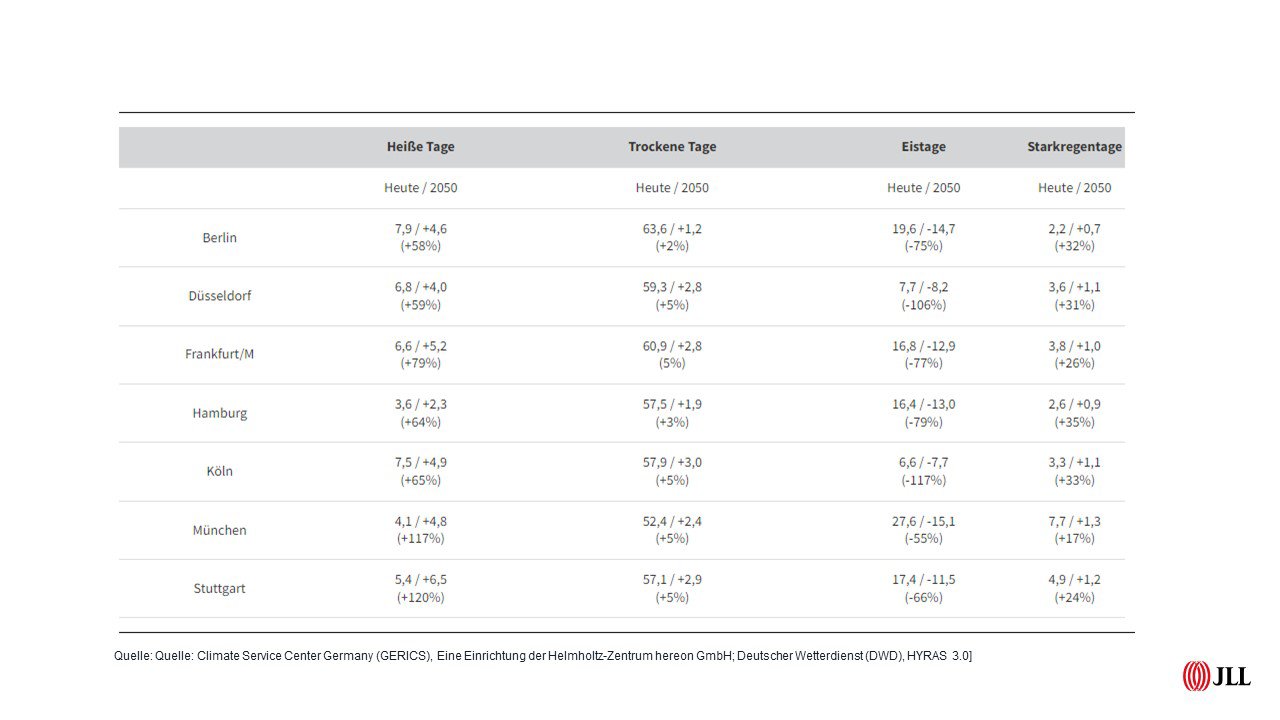Click Frankfurt heavy rain value 3,8 / +1,0

(1075, 345)
